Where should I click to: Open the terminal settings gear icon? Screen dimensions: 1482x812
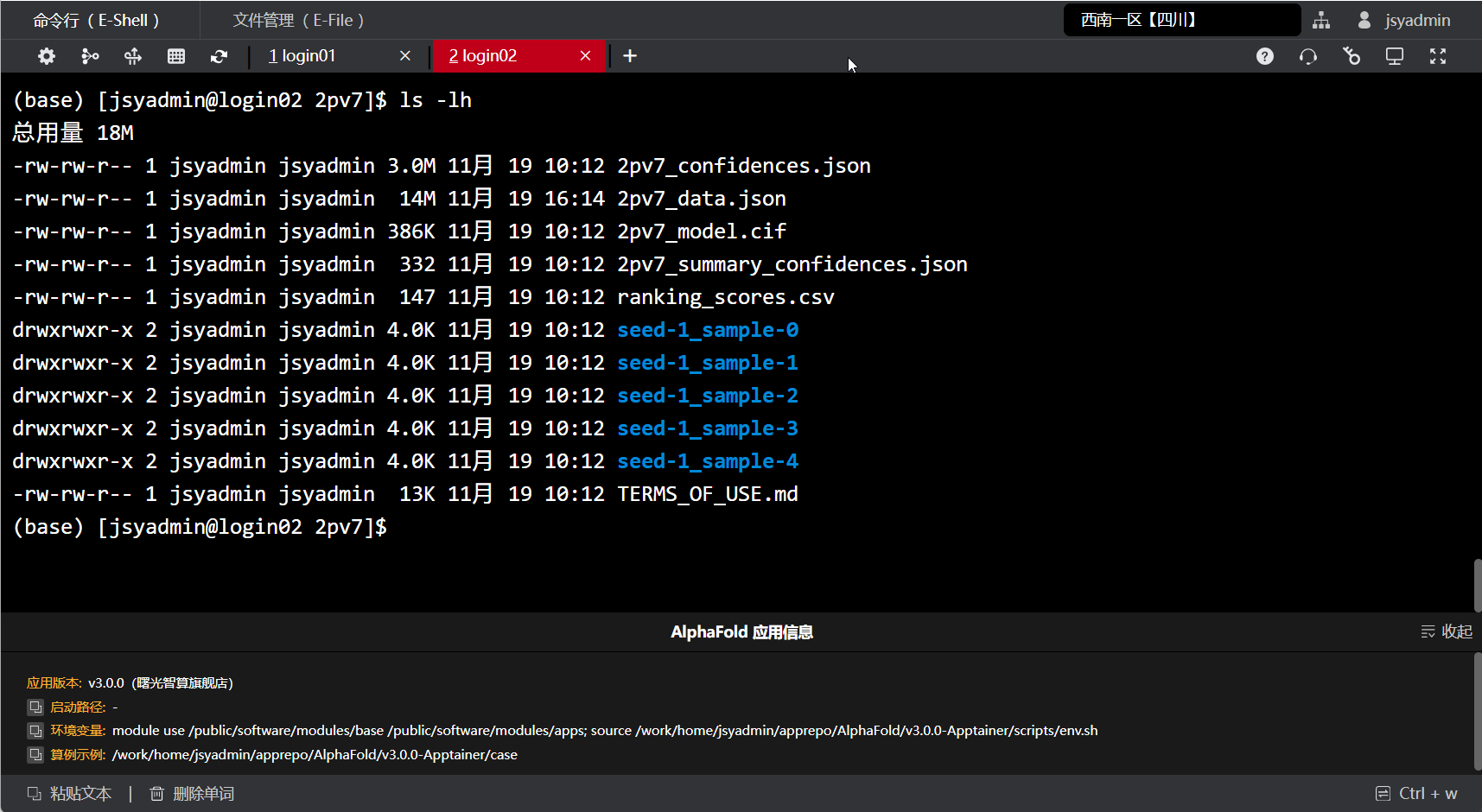(47, 56)
